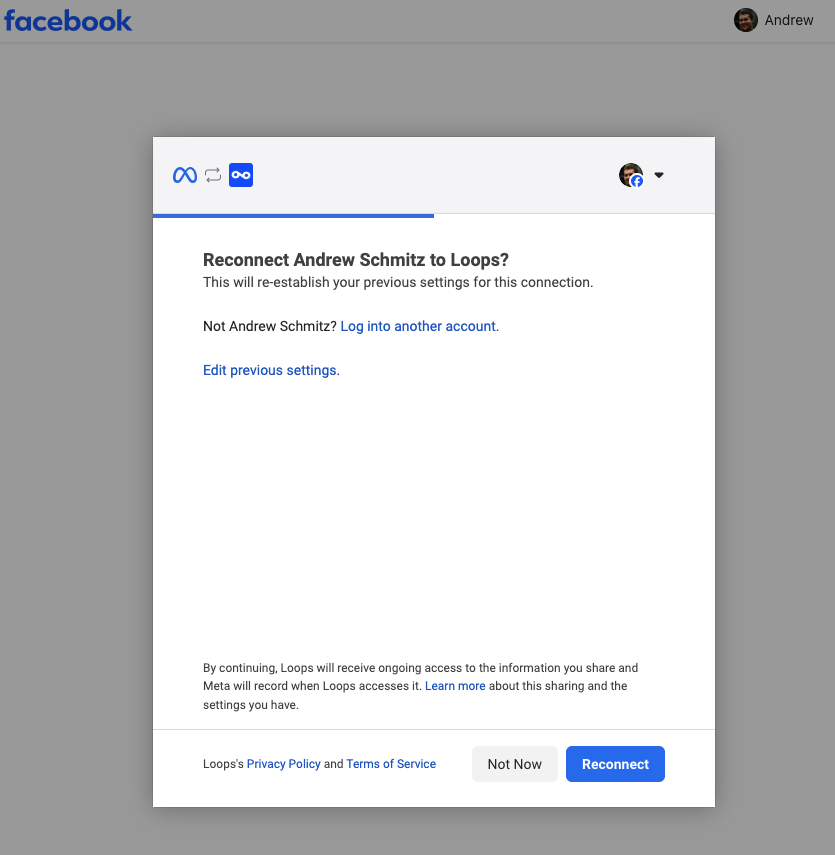View Loops's Privacy Policy
The image size is (835, 855).
click(x=283, y=764)
